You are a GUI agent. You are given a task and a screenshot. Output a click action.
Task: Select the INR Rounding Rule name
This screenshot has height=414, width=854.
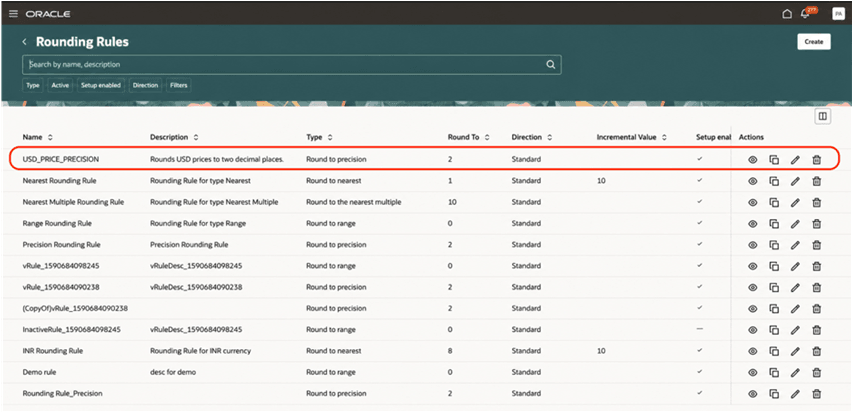coord(53,351)
